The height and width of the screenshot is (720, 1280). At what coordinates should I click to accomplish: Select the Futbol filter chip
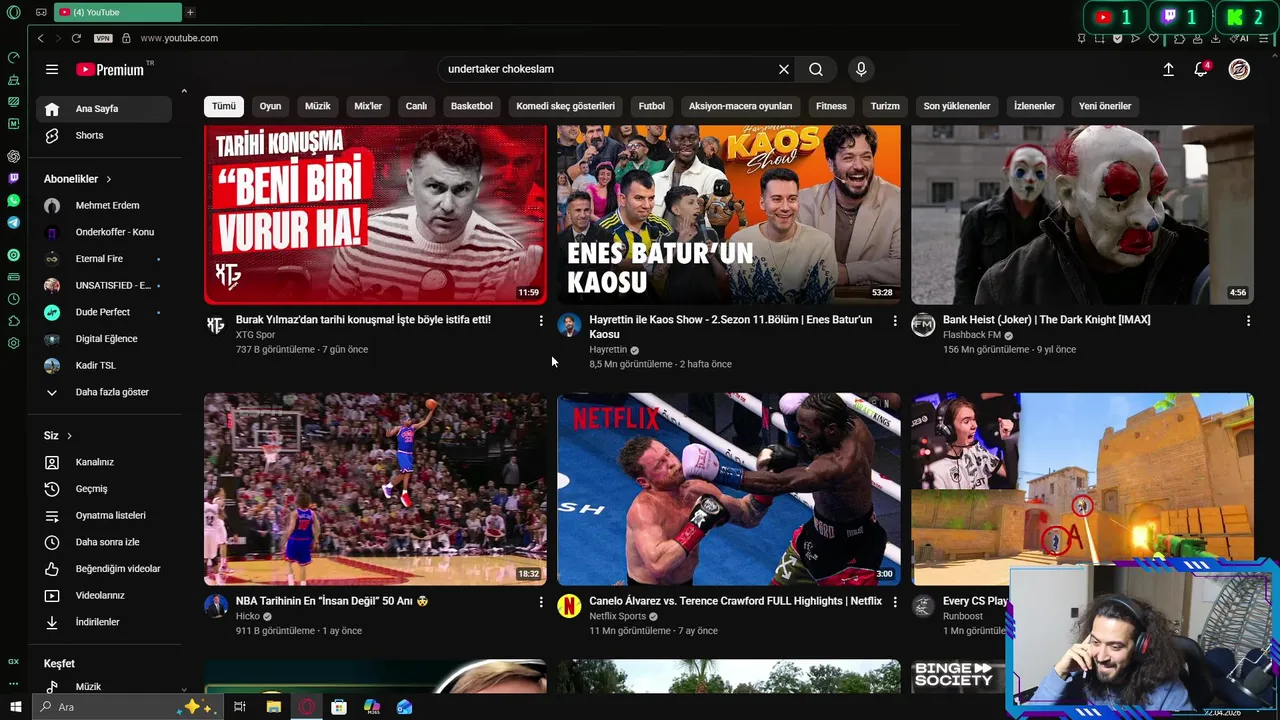[x=652, y=106]
